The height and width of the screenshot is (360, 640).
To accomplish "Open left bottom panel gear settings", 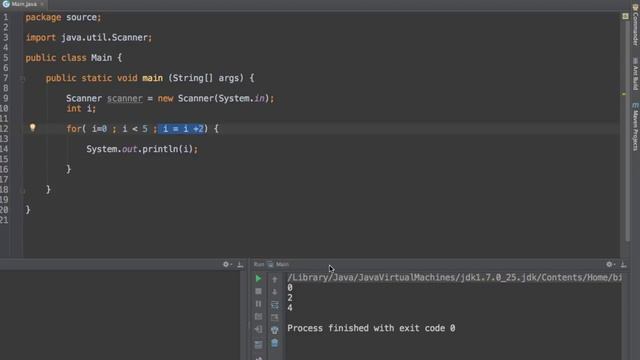I will click(226, 264).
